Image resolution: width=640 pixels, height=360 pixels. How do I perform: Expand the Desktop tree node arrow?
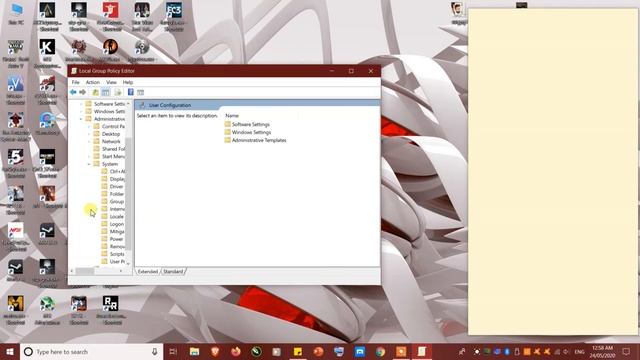tap(89, 134)
